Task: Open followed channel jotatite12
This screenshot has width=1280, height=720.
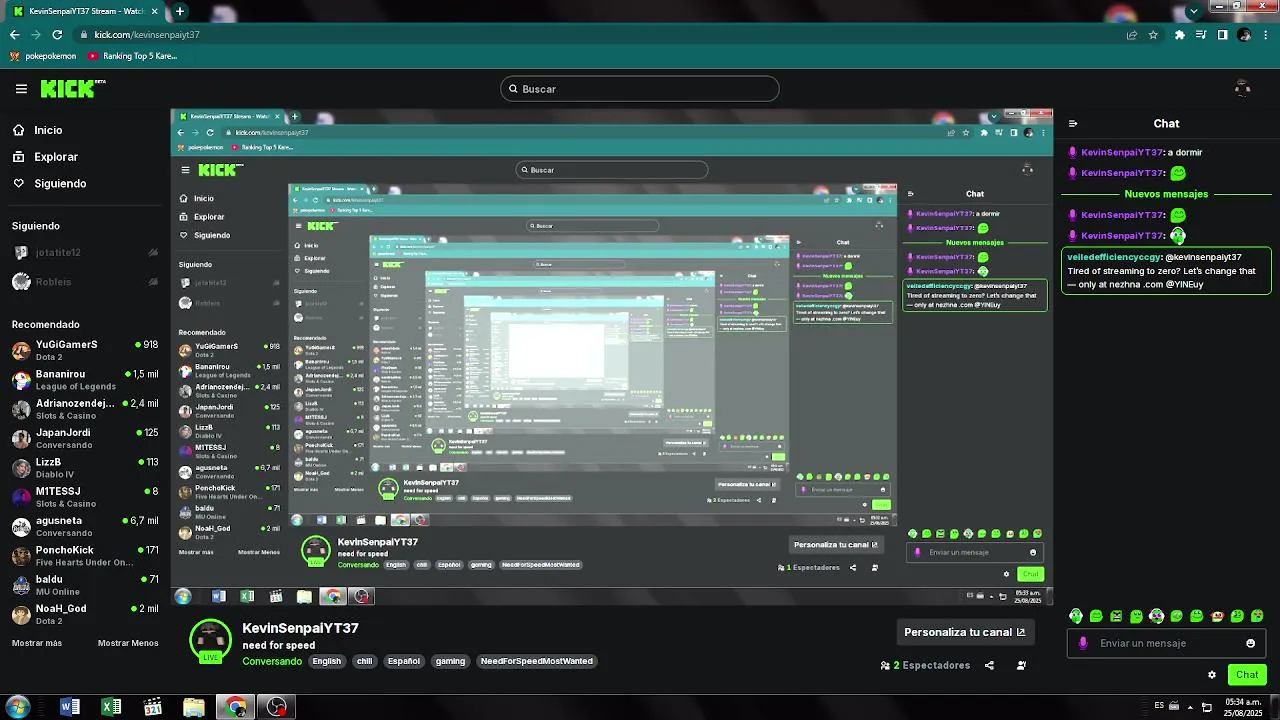Action: coord(85,253)
